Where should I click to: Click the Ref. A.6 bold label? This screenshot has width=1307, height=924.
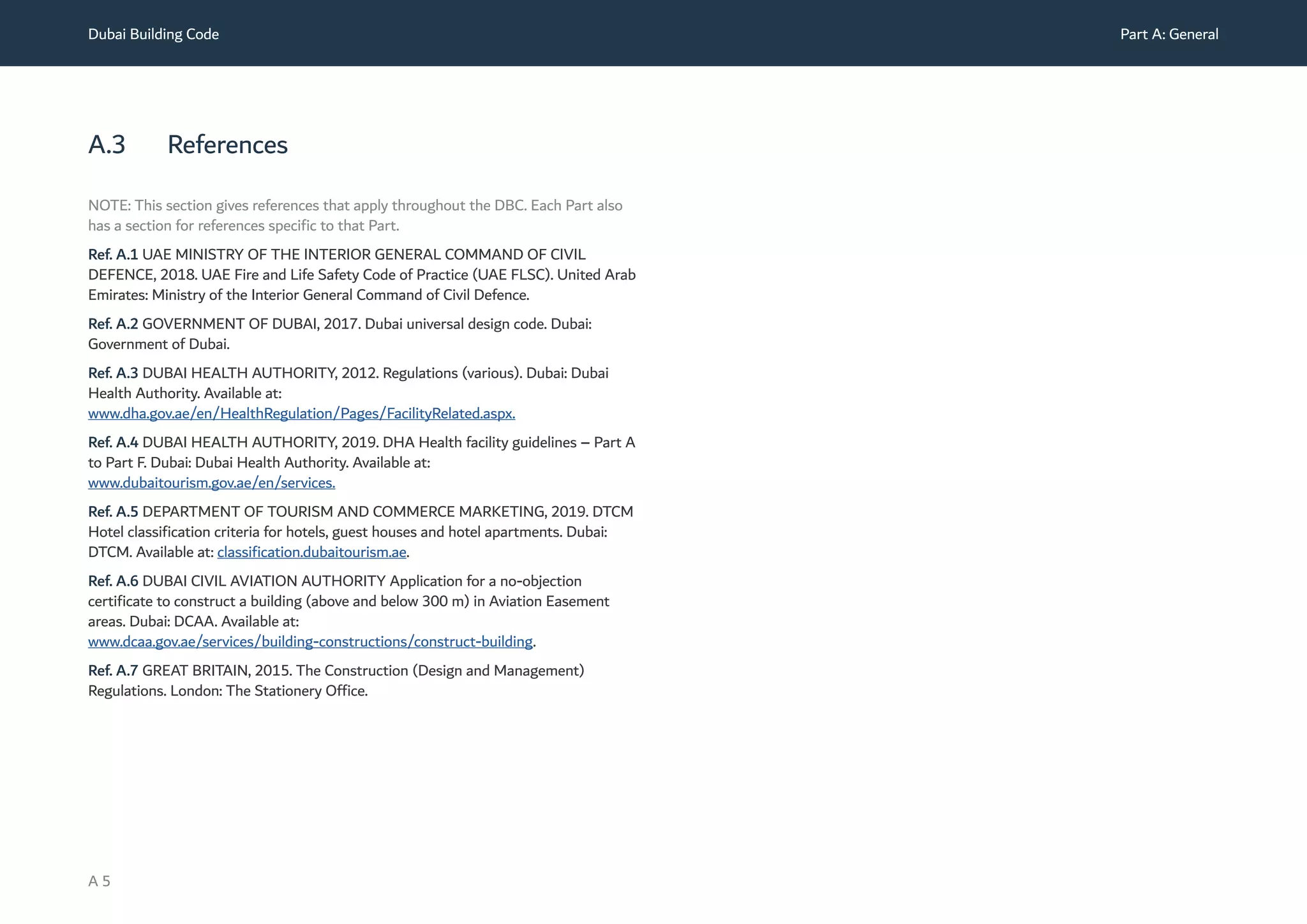(113, 581)
